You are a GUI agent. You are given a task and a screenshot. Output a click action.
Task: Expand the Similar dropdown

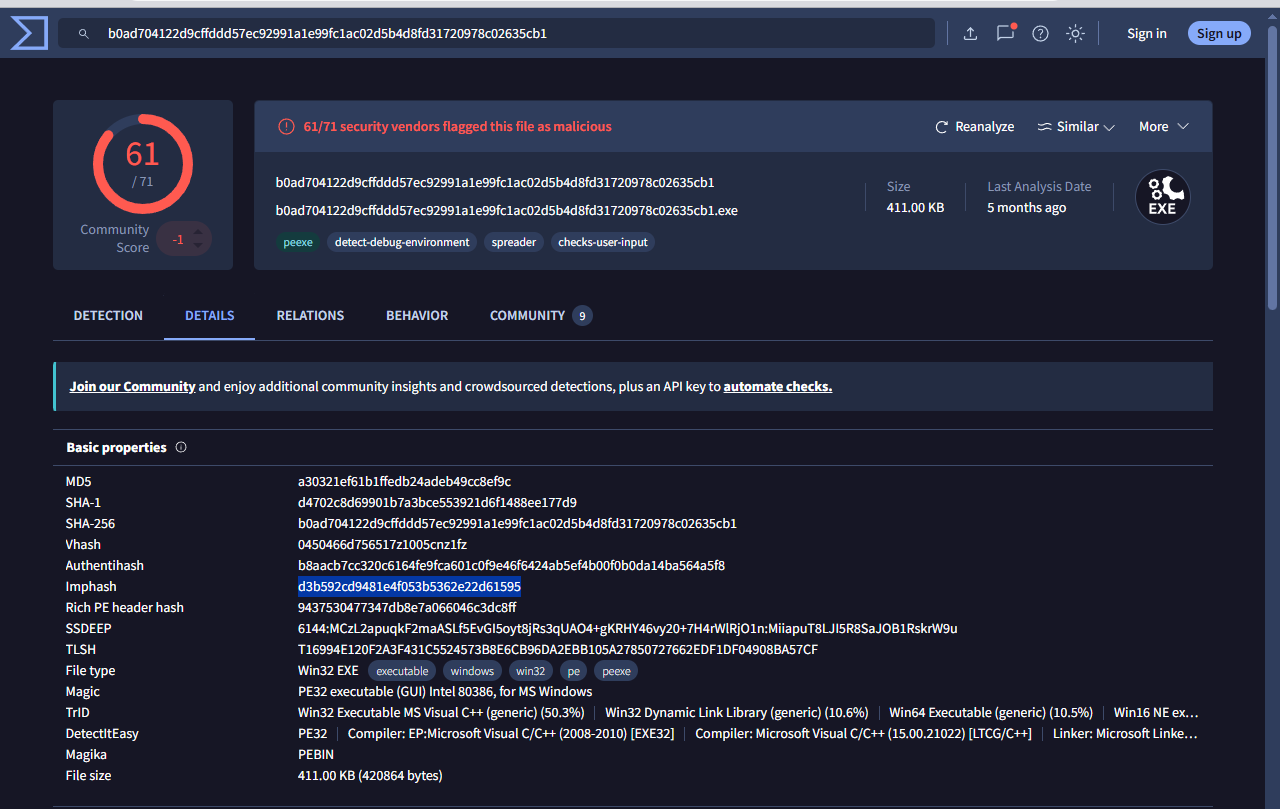(1075, 127)
